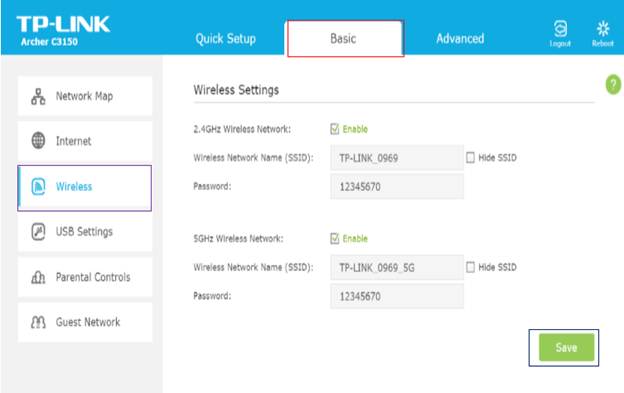Click the 2.4GHz SSID field TP-LINK_0969
Viewport: 624px width, 393px height.
pyautogui.click(x=397, y=158)
